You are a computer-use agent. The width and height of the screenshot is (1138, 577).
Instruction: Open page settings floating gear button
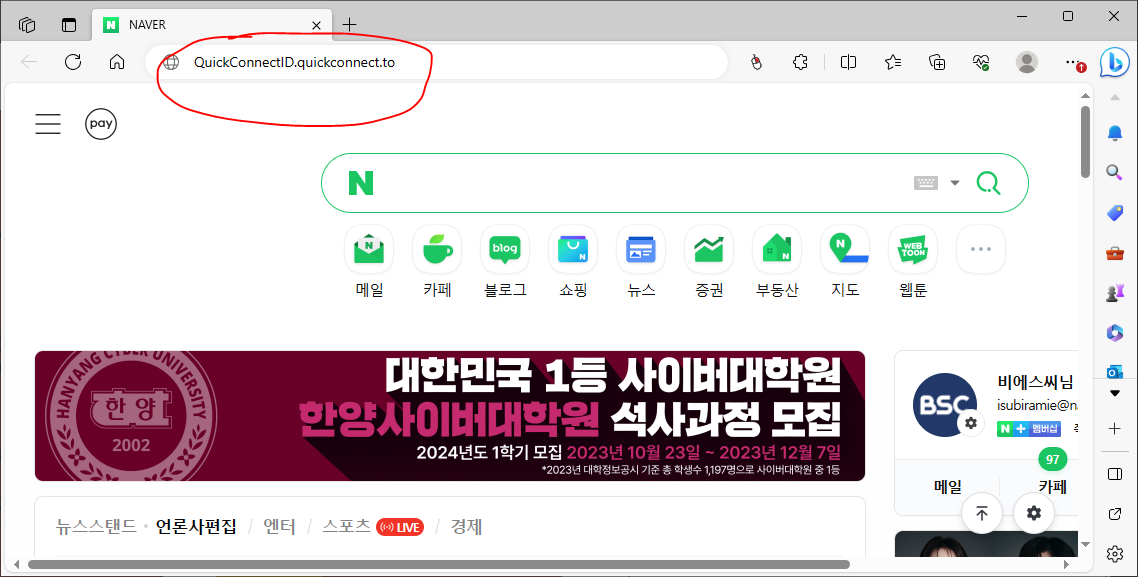[x=1033, y=513]
